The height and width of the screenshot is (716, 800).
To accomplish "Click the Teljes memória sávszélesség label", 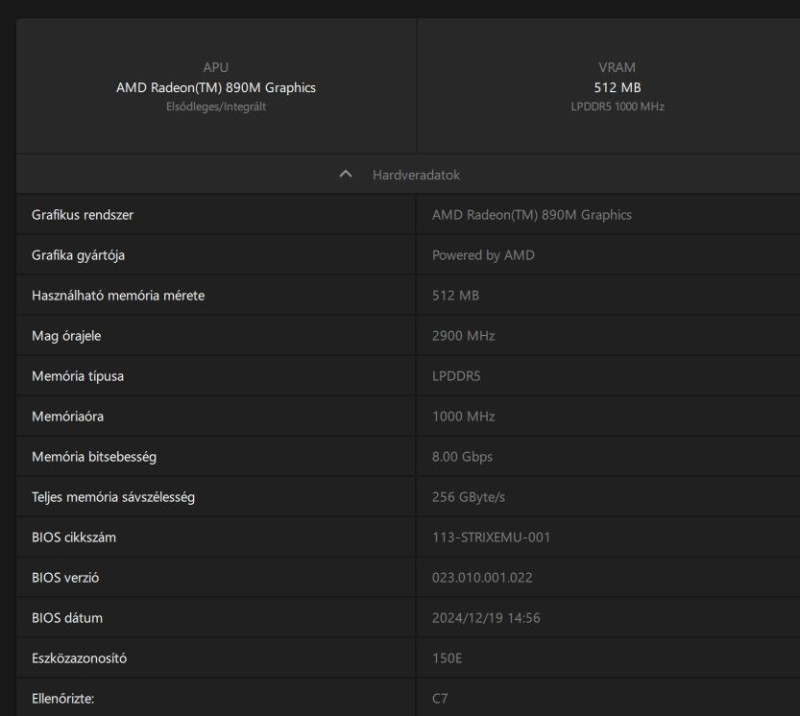I will click(x=113, y=497).
